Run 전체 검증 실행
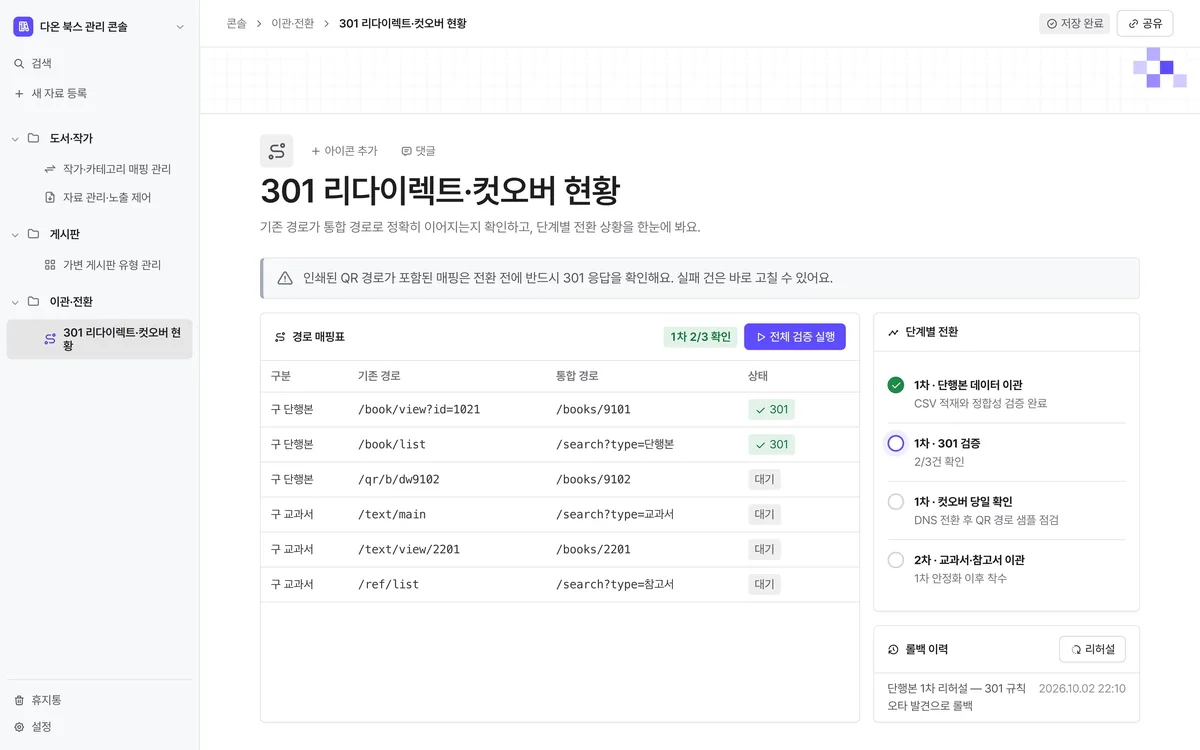Image resolution: width=1200 pixels, height=750 pixels. (x=795, y=337)
